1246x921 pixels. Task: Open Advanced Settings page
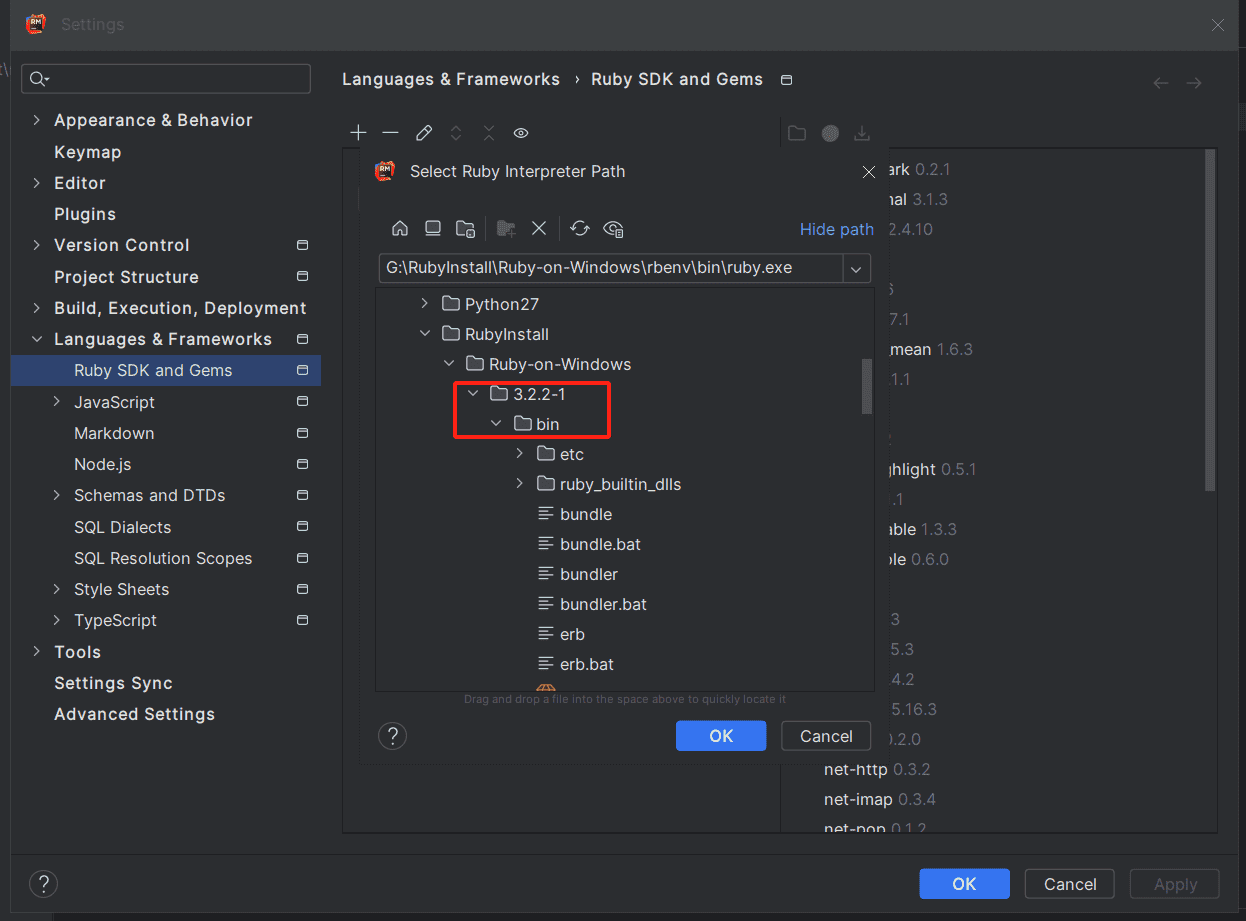pyautogui.click(x=134, y=714)
